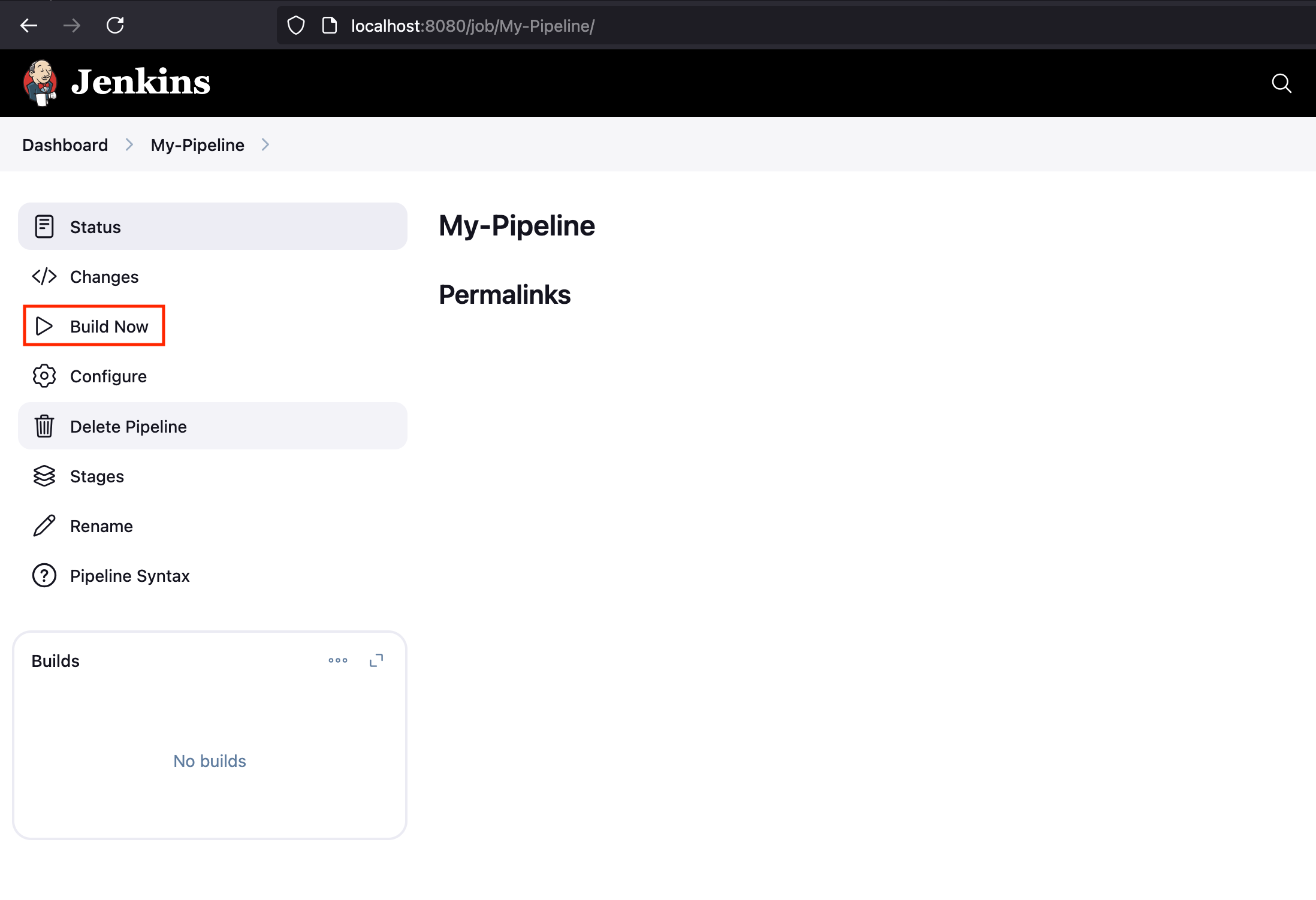1316x900 pixels.
Task: Click the Changes code brackets icon
Action: pos(44,276)
